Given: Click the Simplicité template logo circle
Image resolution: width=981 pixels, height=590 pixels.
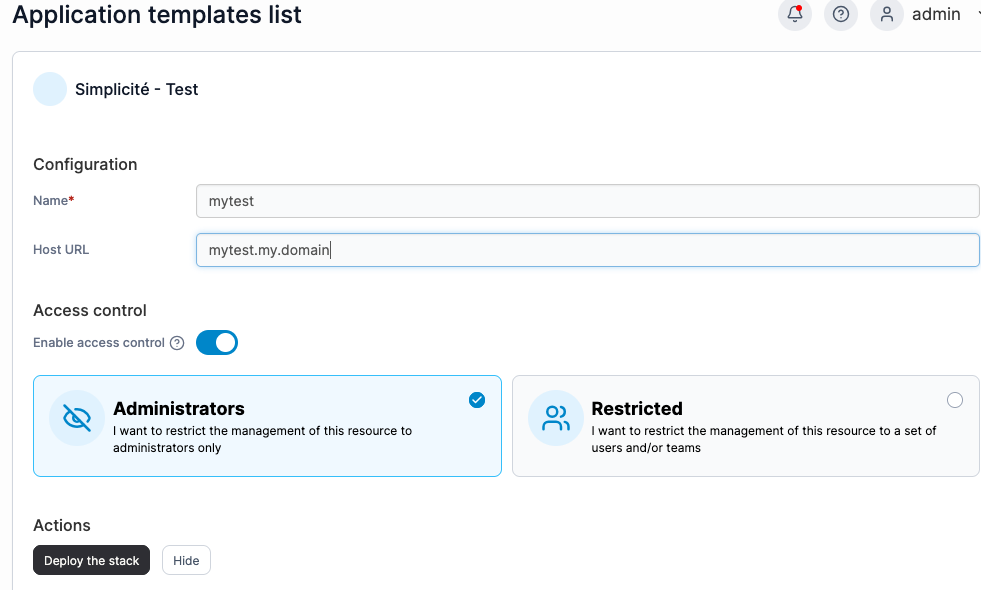Looking at the screenshot, I should [50, 89].
